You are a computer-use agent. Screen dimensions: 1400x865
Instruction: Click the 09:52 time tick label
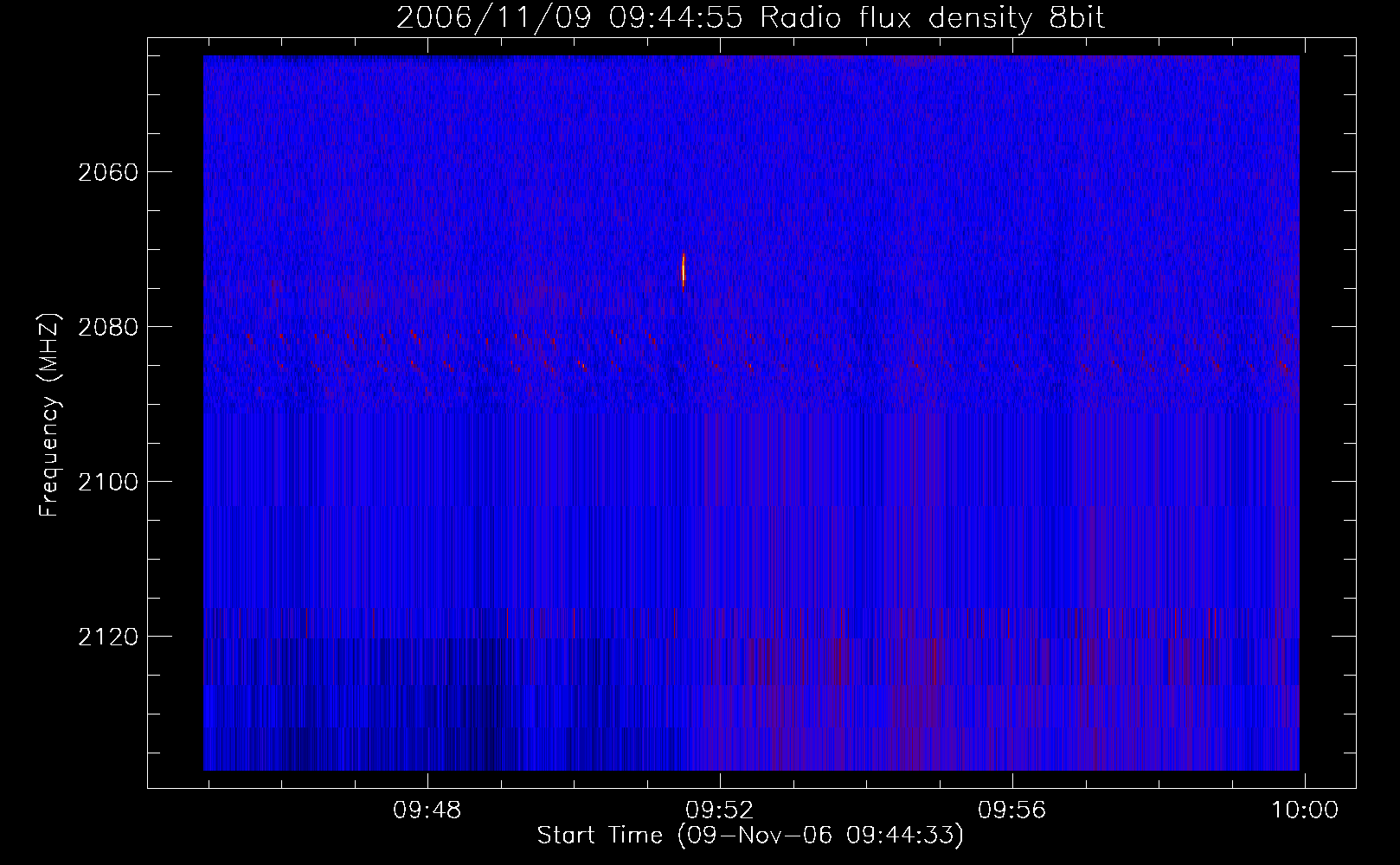click(x=720, y=811)
